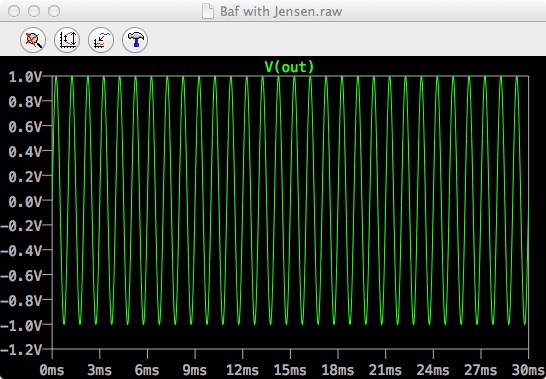The image size is (546, 379).
Task: Click the -0.6V vertical axis label
Action: 21,276
